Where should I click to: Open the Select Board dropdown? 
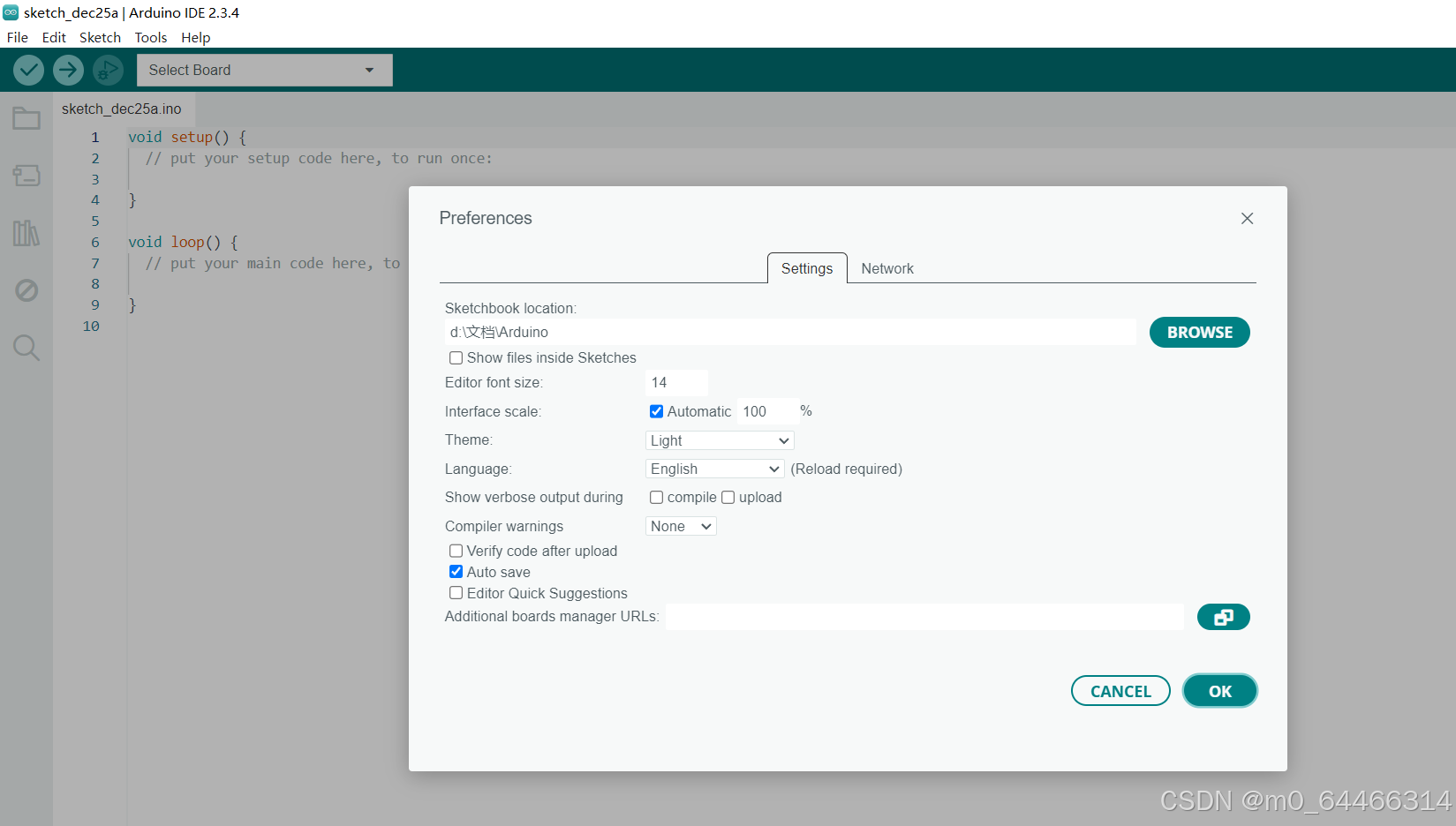pyautogui.click(x=265, y=70)
